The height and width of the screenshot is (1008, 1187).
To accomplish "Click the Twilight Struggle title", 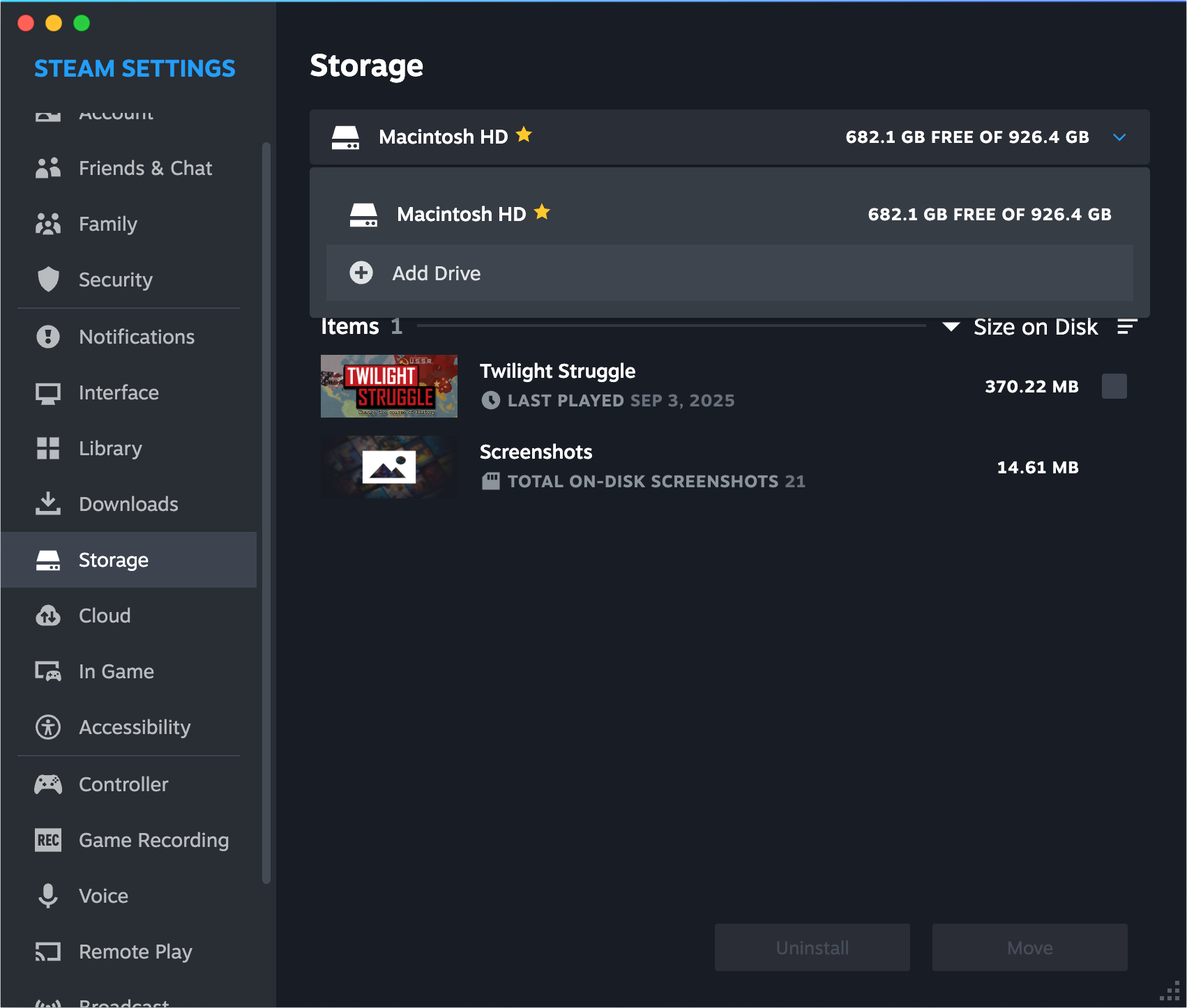I will (x=557, y=371).
